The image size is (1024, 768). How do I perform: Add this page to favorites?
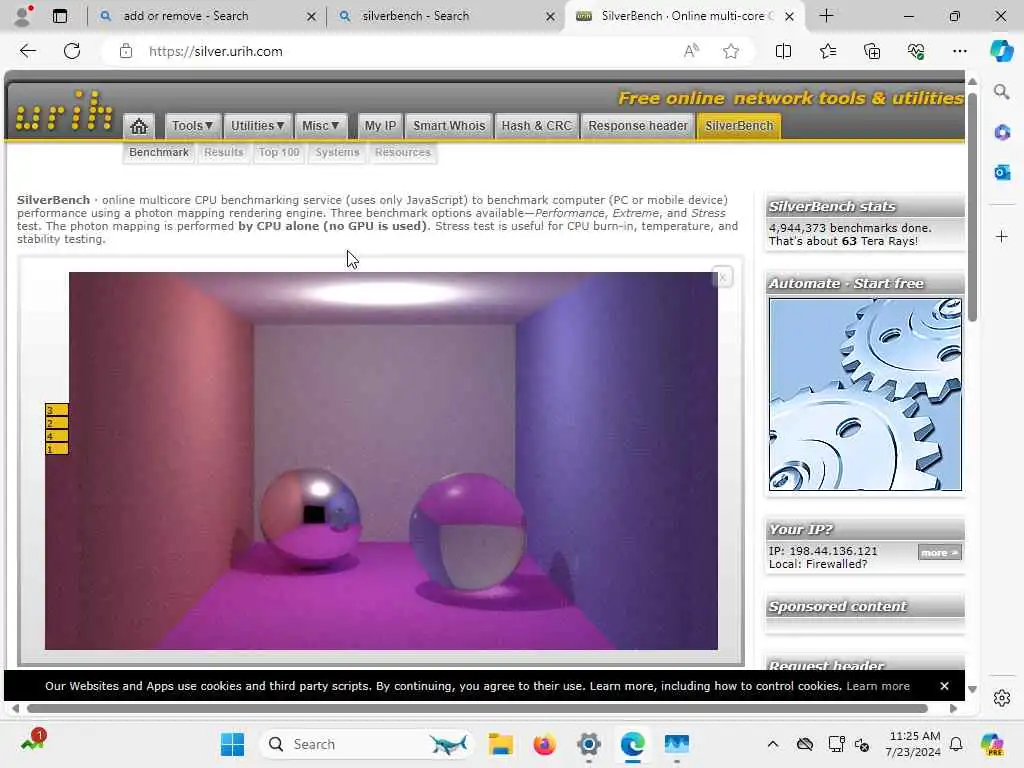pos(731,51)
